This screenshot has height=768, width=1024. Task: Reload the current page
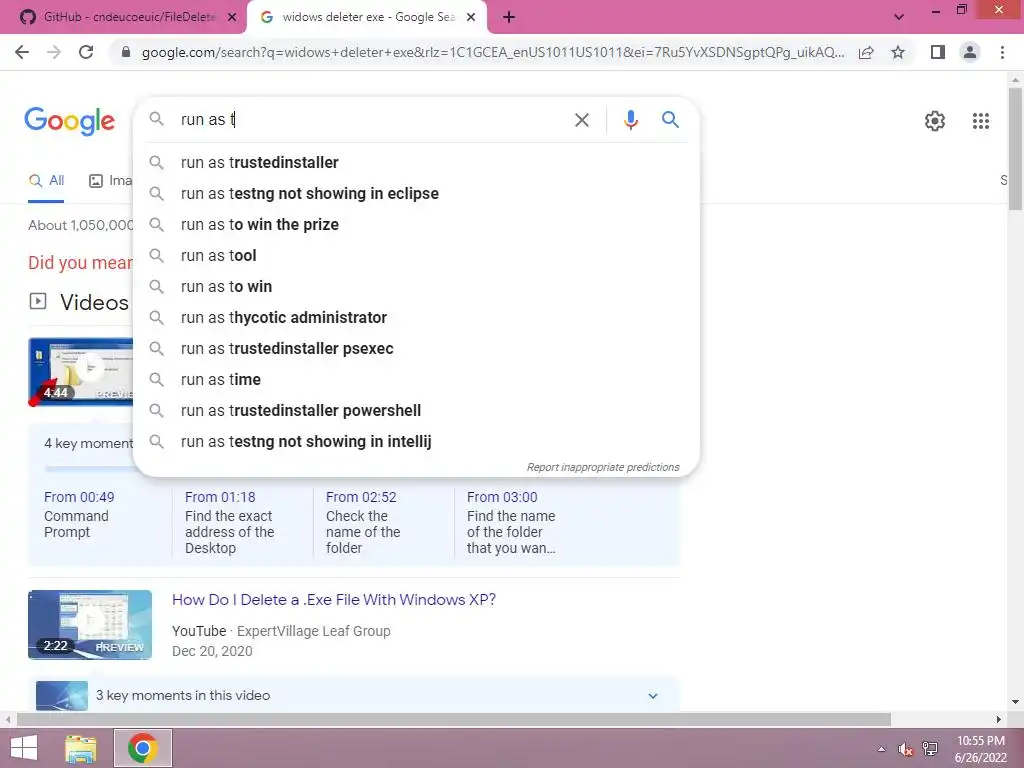[86, 52]
